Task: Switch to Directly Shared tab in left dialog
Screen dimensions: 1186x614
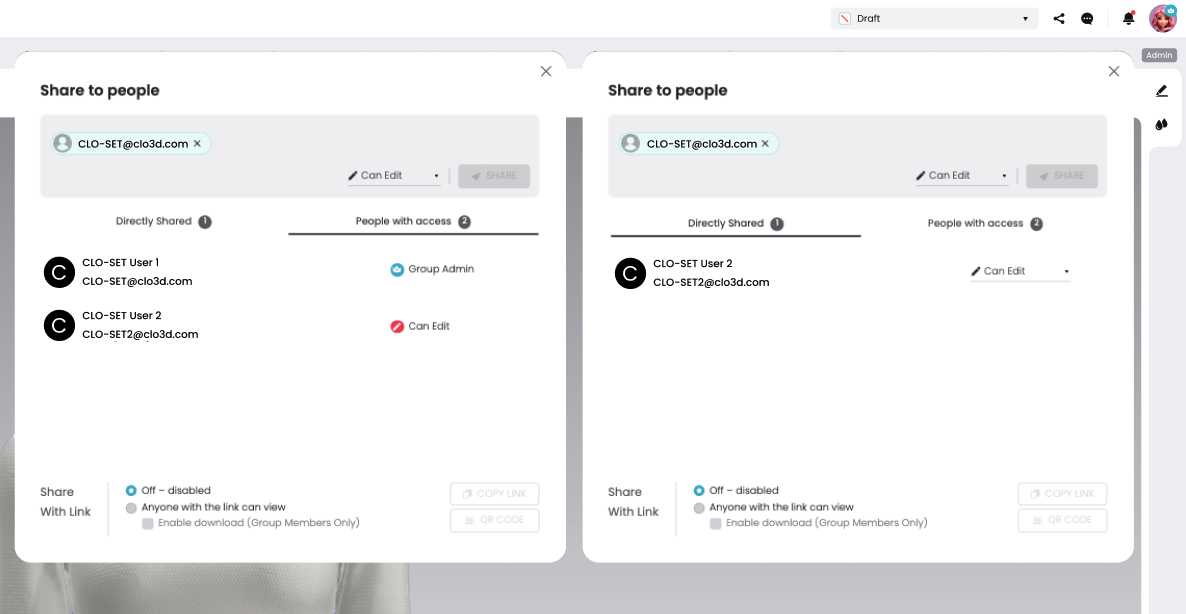Action: [163, 222]
